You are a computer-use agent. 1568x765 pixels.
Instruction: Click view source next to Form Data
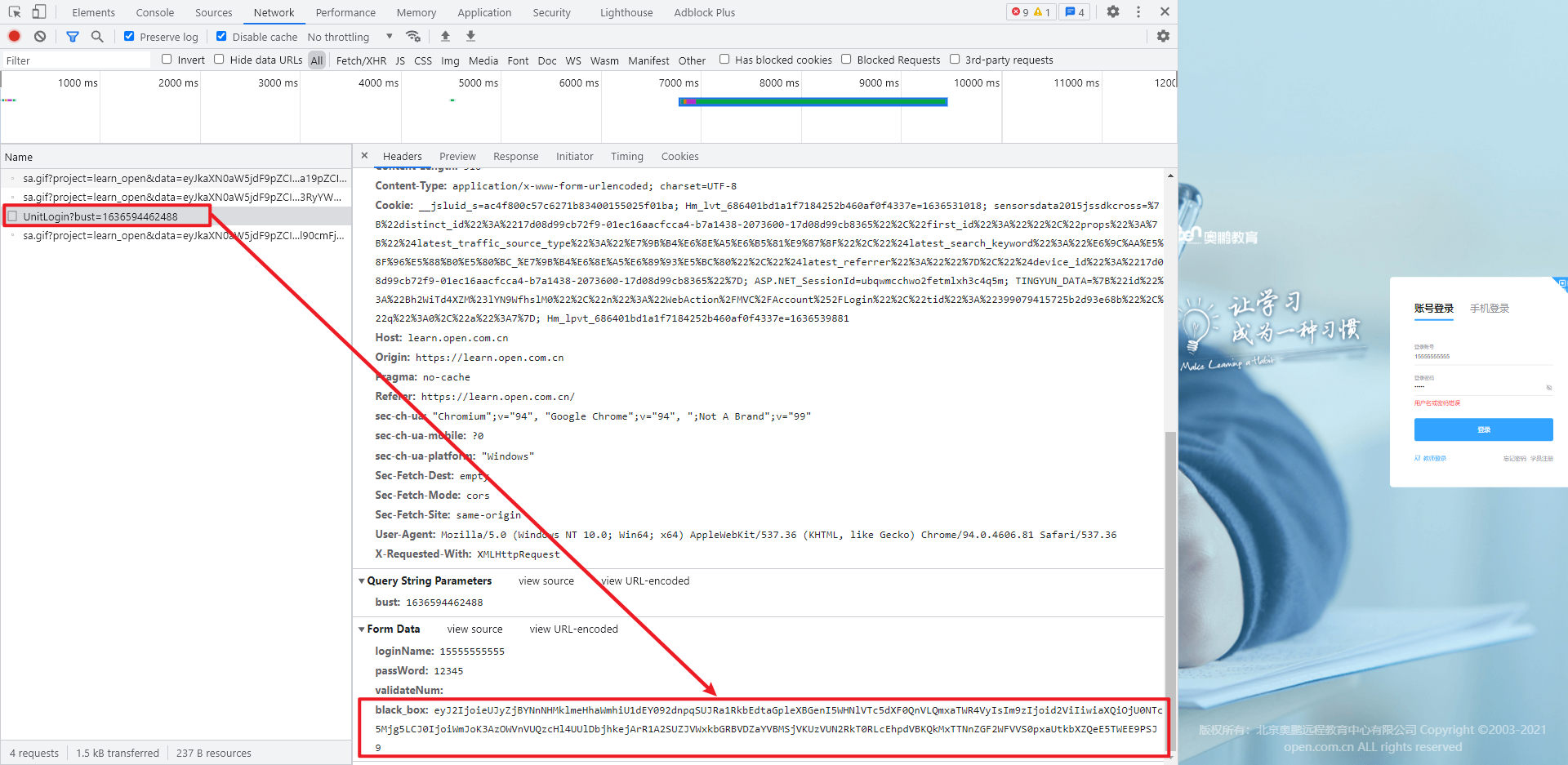pos(474,629)
